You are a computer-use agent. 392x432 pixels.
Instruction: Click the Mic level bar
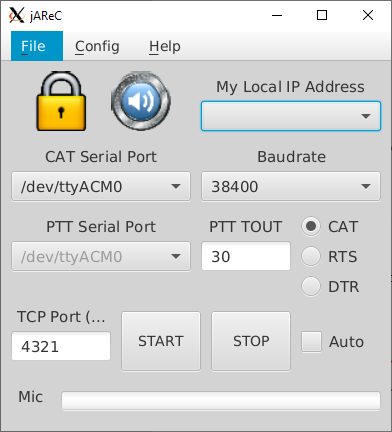221,400
